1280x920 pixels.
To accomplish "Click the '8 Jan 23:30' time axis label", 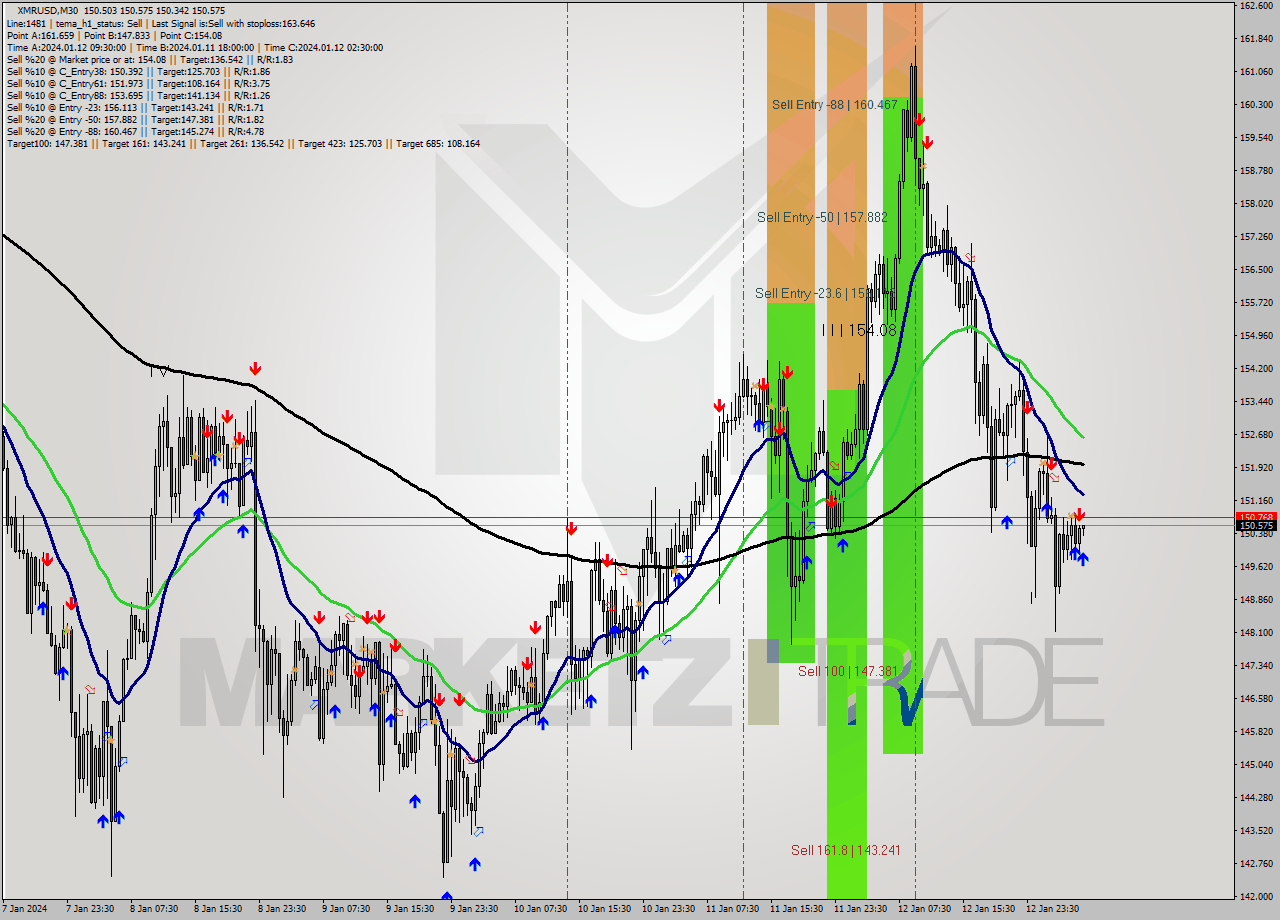I will pos(280,909).
